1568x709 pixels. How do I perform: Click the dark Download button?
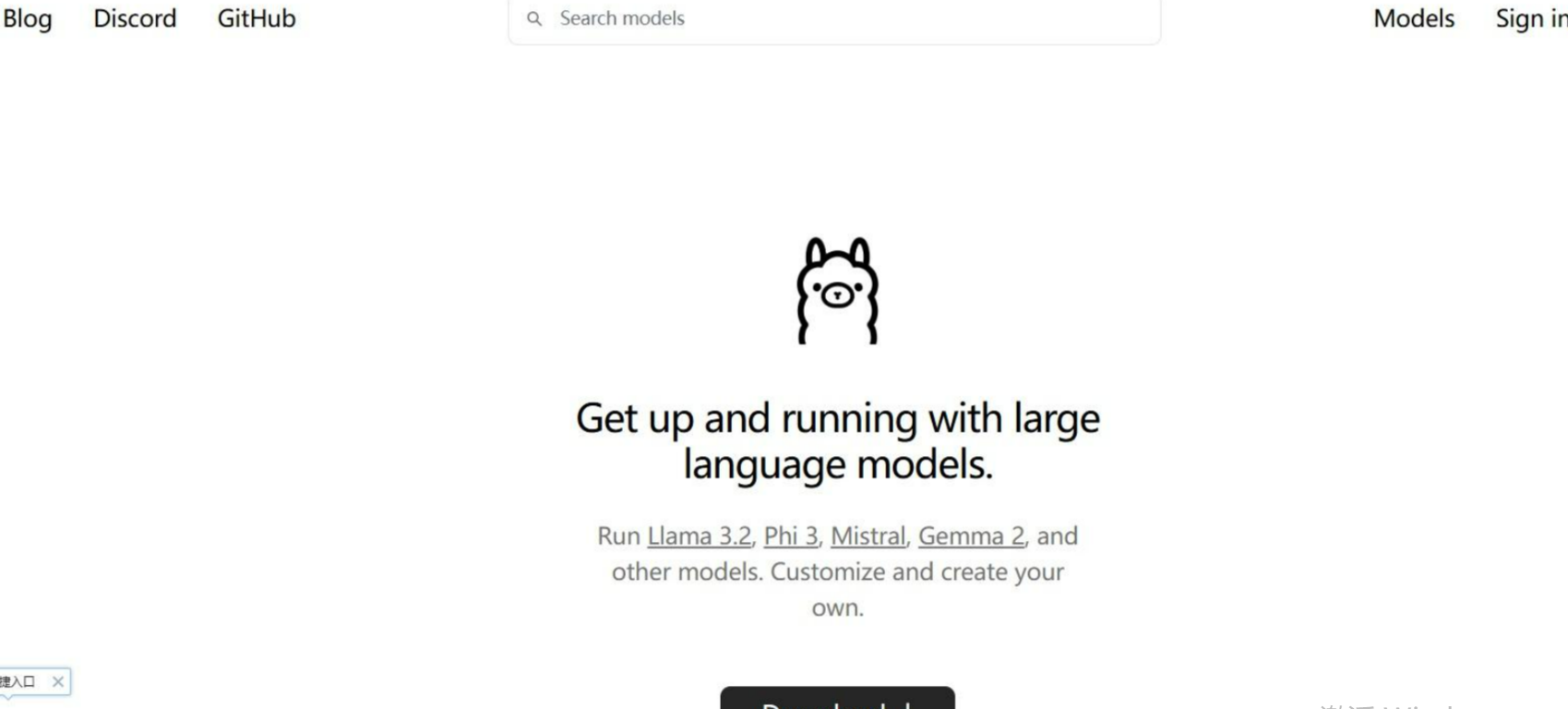click(837, 698)
